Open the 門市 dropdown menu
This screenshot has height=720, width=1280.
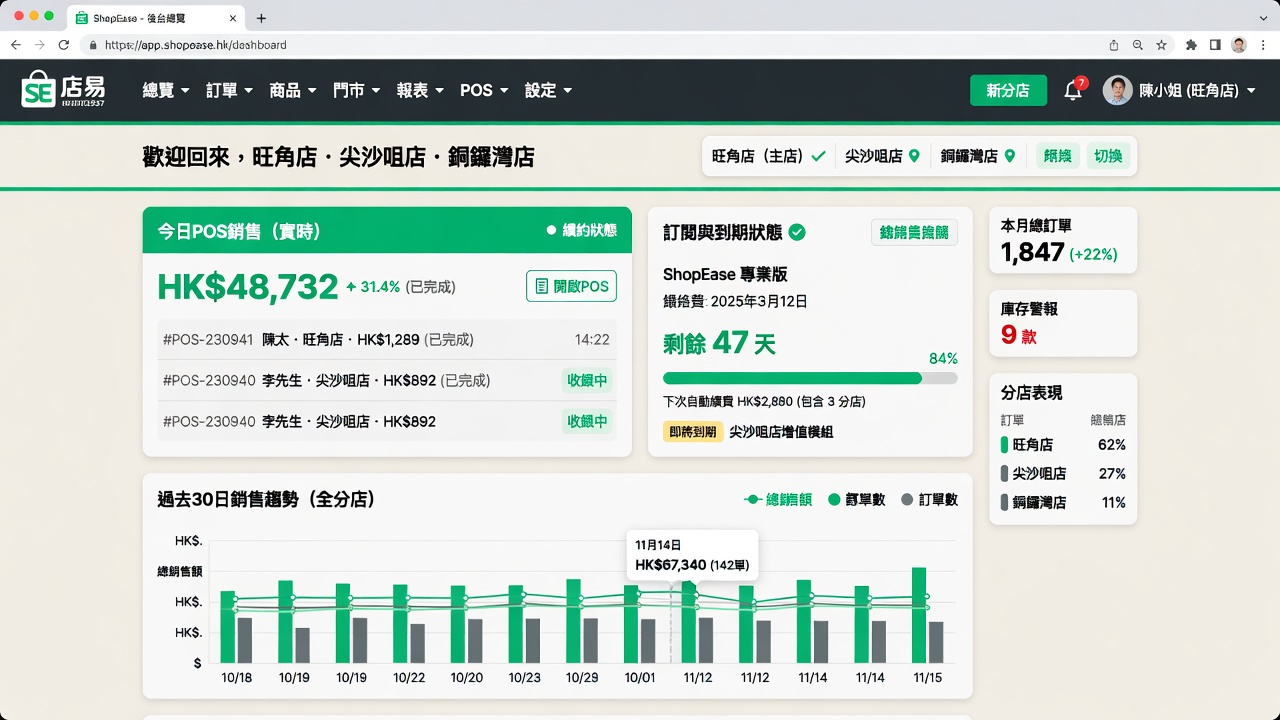357,90
